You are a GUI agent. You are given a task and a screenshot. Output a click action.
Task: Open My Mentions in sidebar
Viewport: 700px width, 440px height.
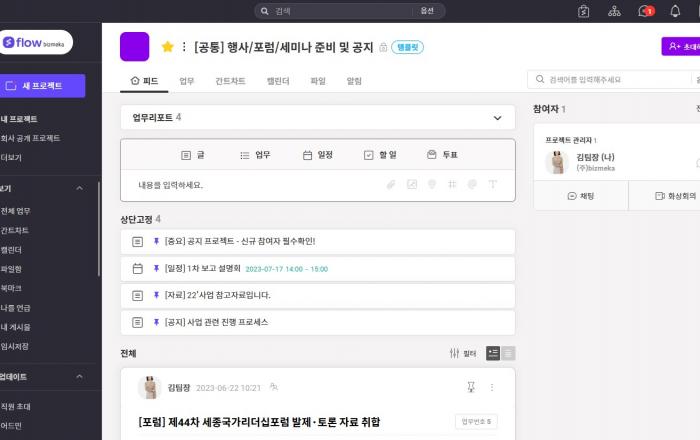(x=15, y=308)
